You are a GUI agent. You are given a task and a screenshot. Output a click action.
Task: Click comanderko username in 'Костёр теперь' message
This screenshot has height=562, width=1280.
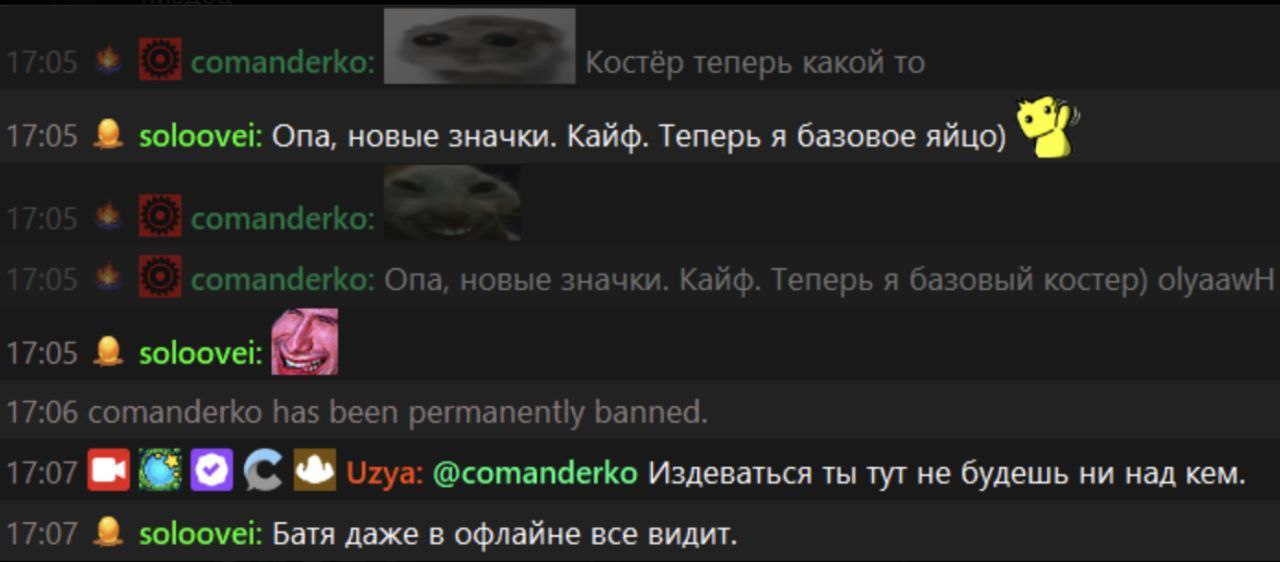282,63
